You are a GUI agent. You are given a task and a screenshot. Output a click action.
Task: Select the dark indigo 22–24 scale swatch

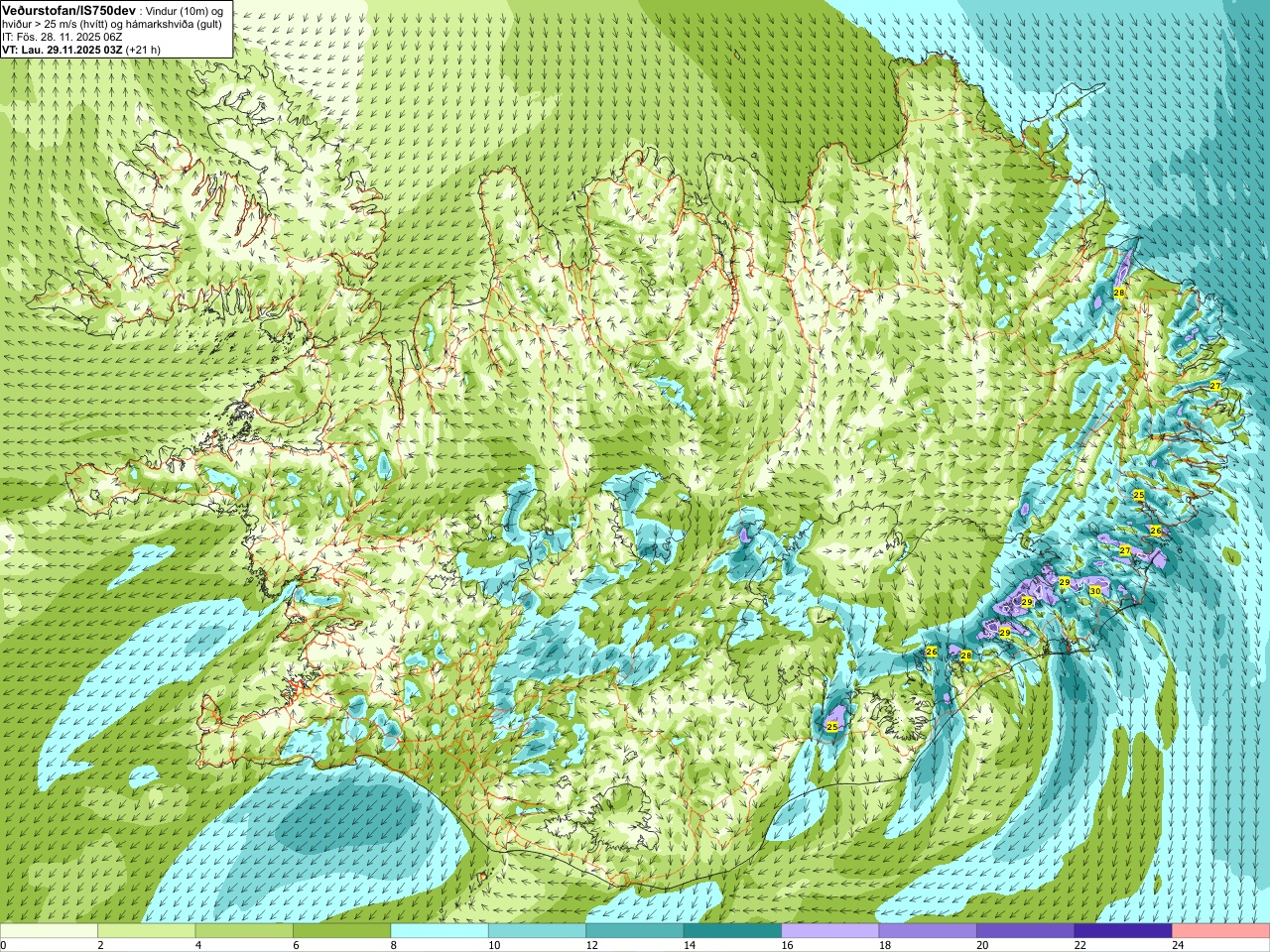pyautogui.click(x=1123, y=931)
